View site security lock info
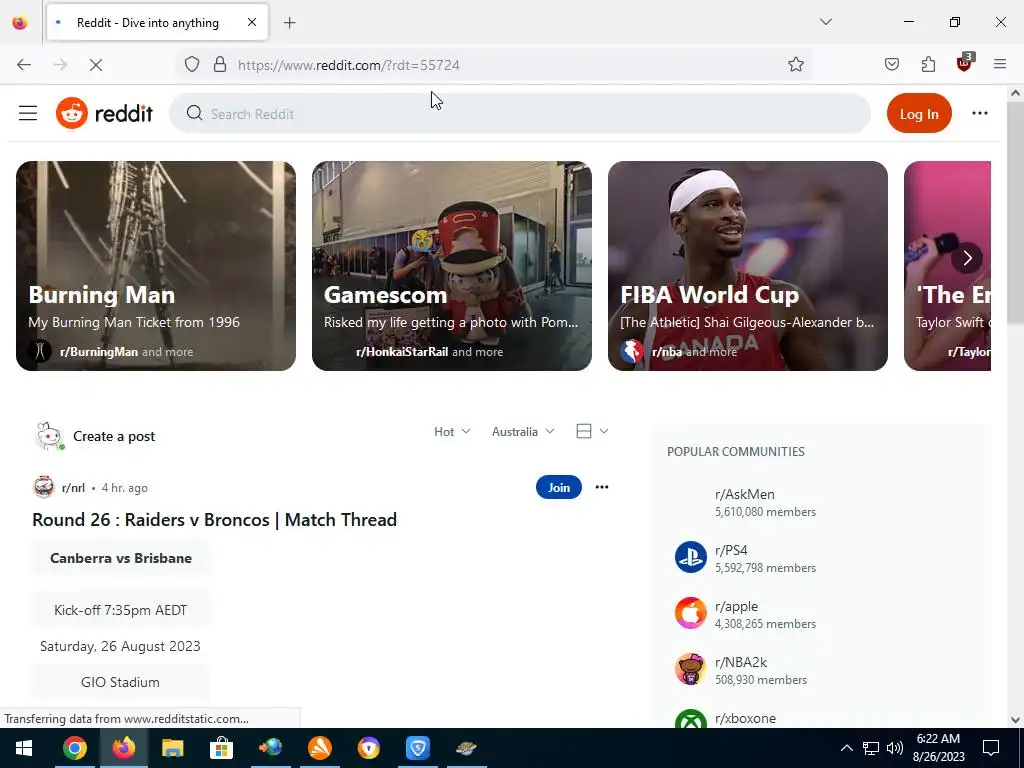 pyautogui.click(x=220, y=65)
